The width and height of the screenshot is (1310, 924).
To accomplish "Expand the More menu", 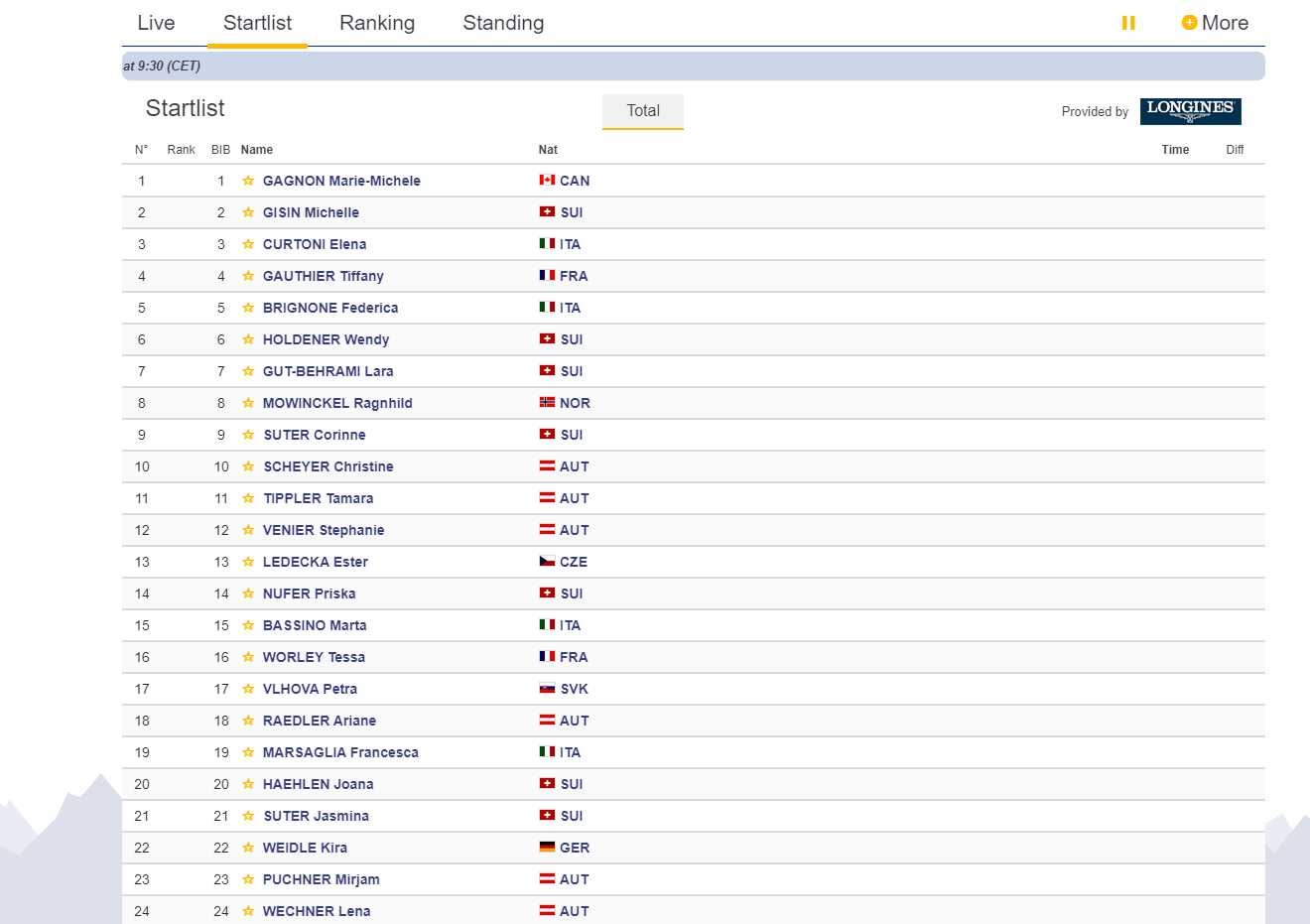I will [1215, 23].
